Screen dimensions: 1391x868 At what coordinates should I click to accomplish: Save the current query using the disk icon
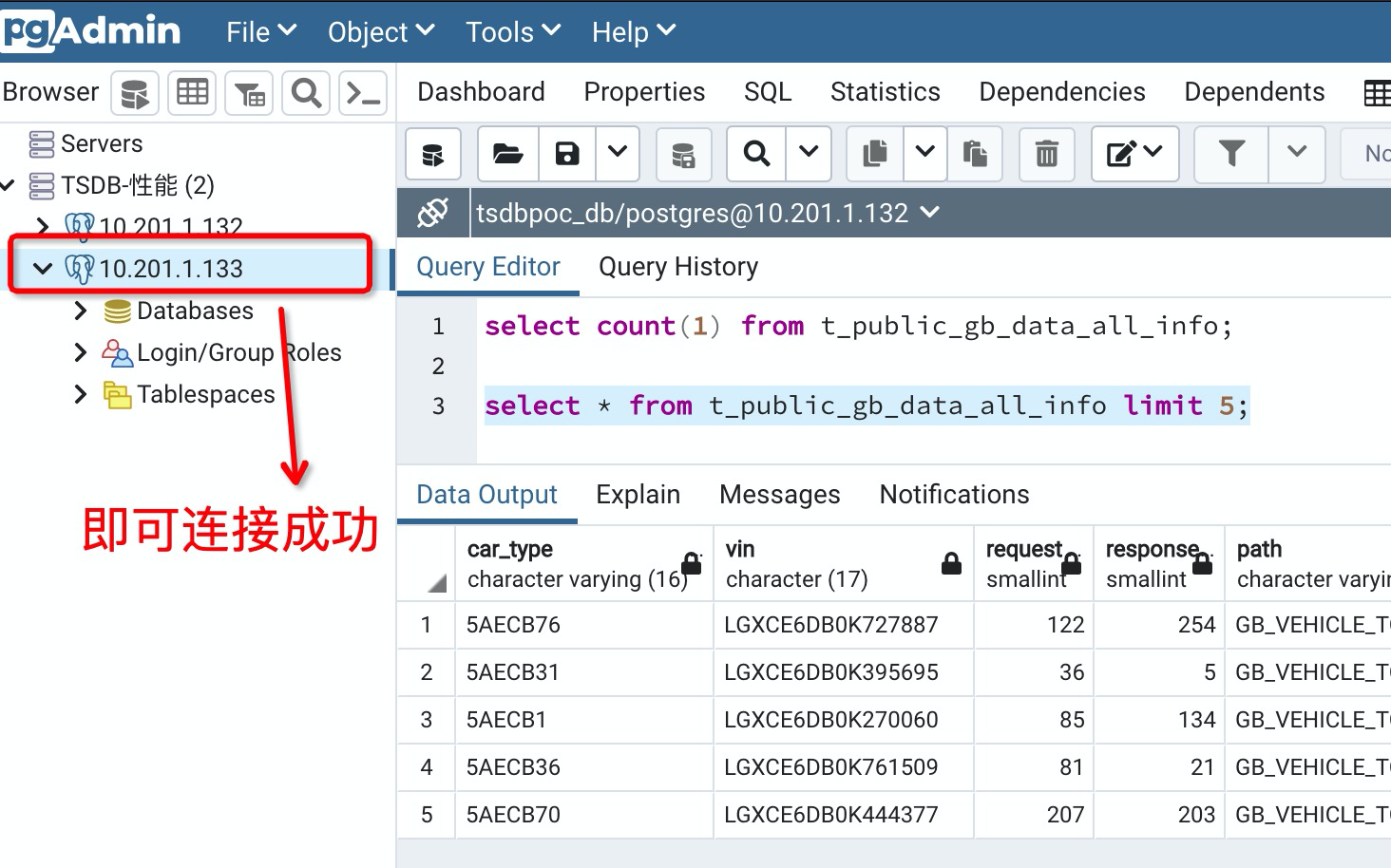[566, 154]
